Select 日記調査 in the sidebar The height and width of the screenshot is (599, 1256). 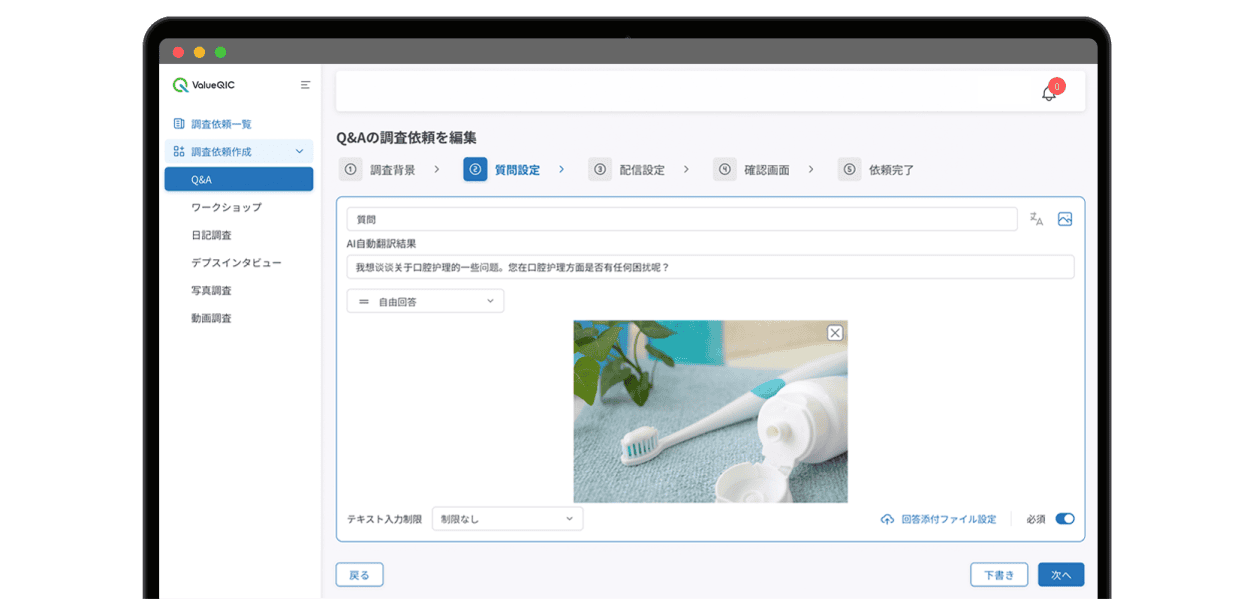click(x=211, y=235)
